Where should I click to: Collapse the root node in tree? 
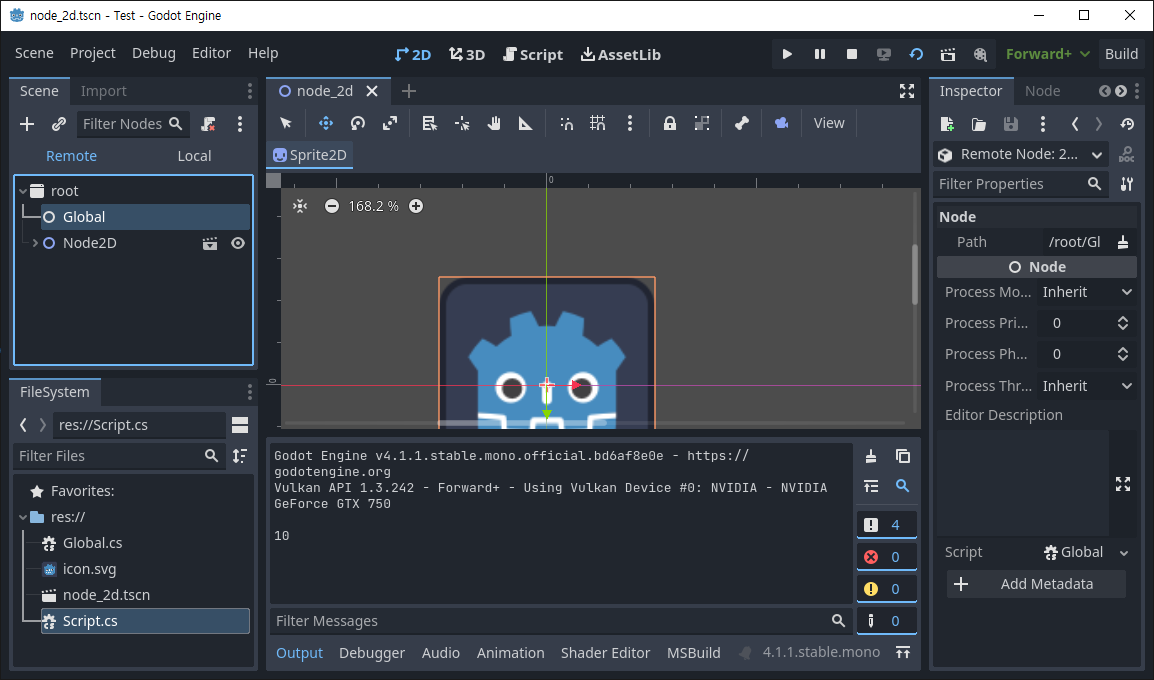click(24, 191)
